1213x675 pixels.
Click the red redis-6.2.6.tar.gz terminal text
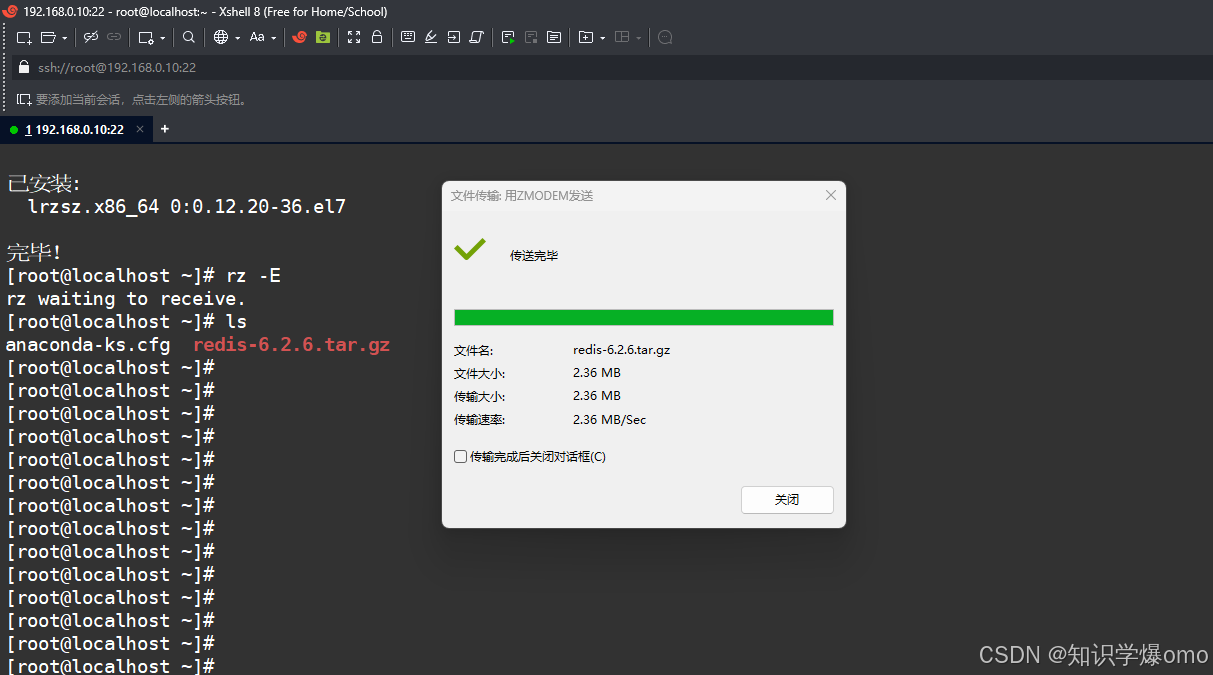291,345
